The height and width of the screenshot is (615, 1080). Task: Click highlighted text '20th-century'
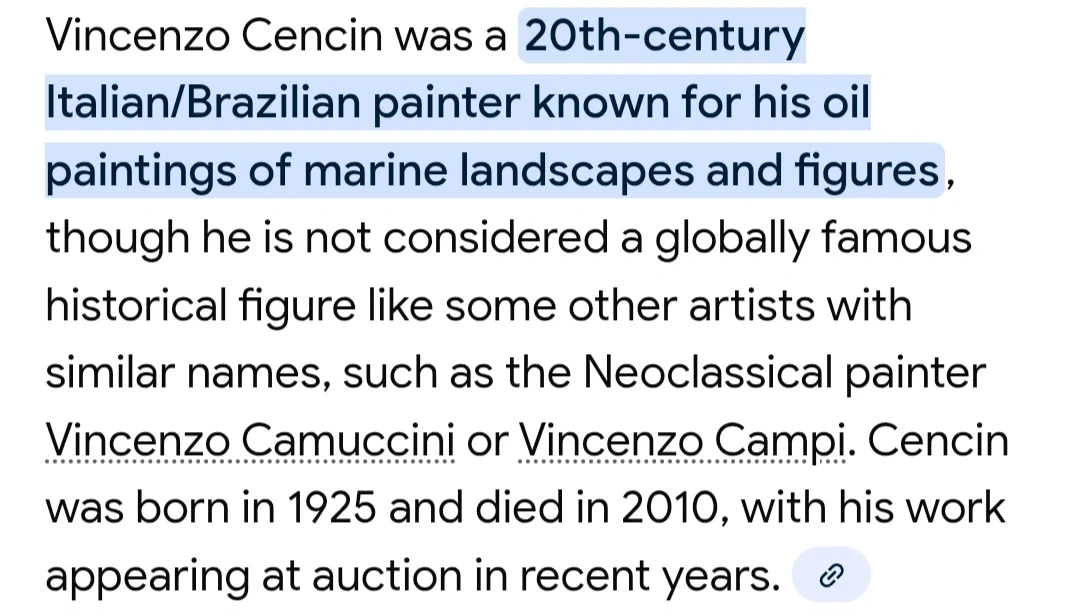(x=663, y=38)
